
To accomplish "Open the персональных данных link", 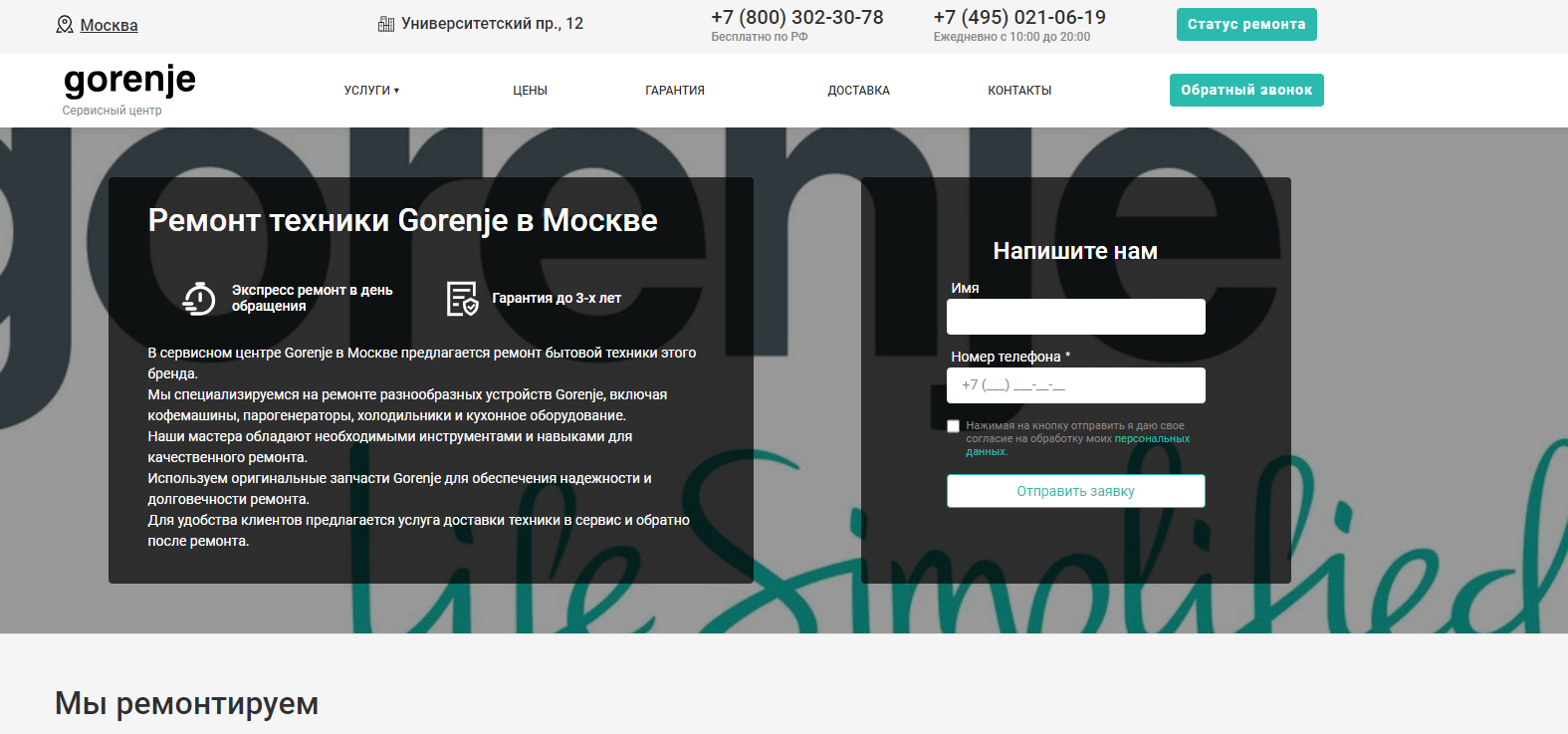I will pyautogui.click(x=1078, y=445).
